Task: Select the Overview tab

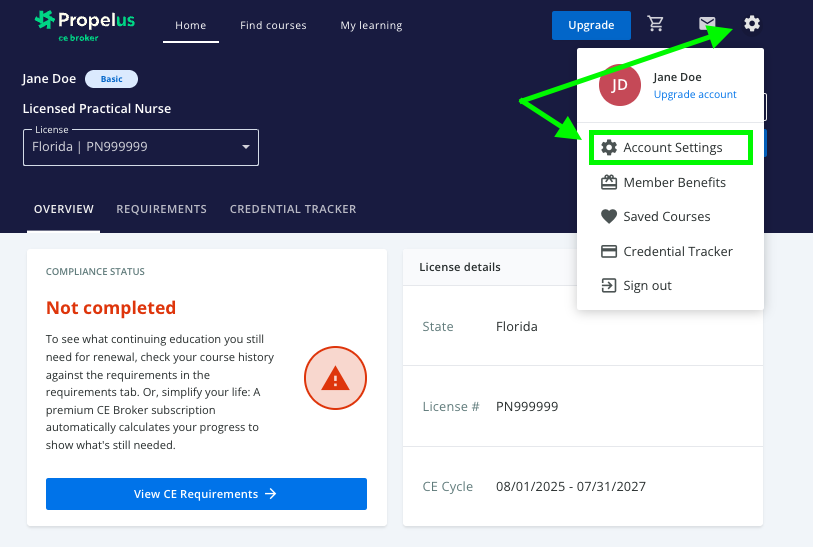Action: tap(64, 209)
